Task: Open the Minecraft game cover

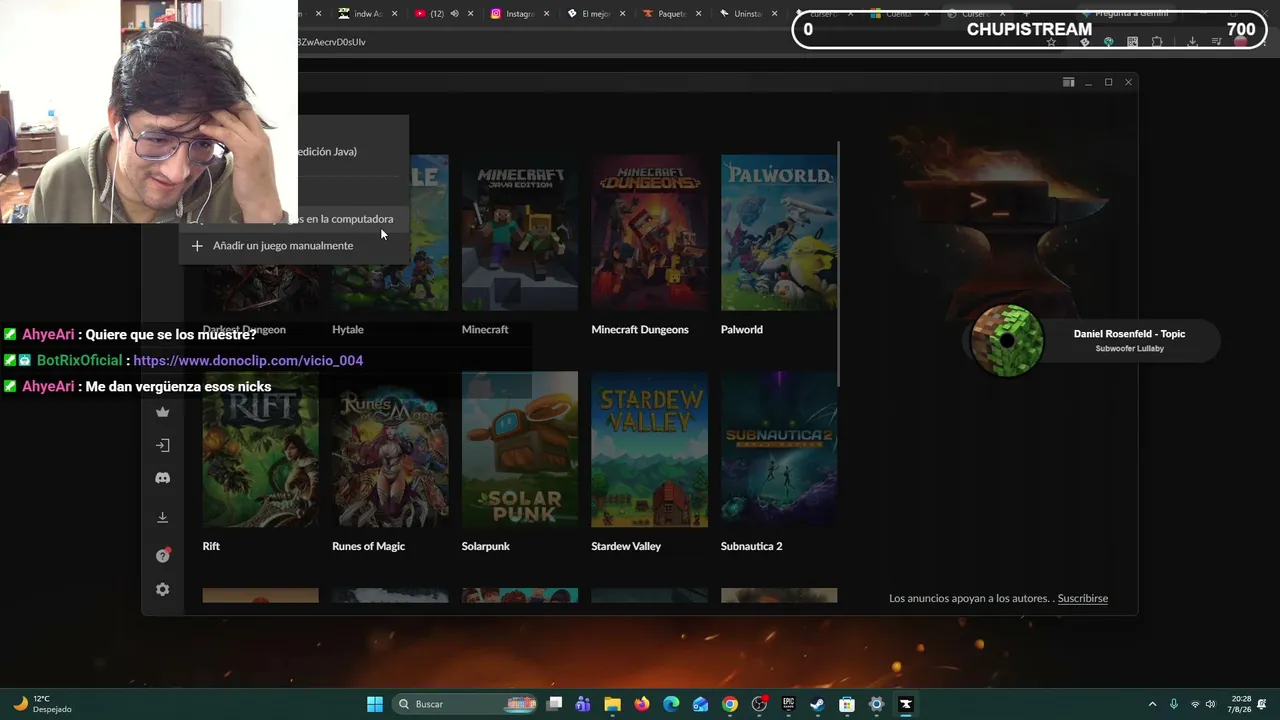Action: [520, 233]
